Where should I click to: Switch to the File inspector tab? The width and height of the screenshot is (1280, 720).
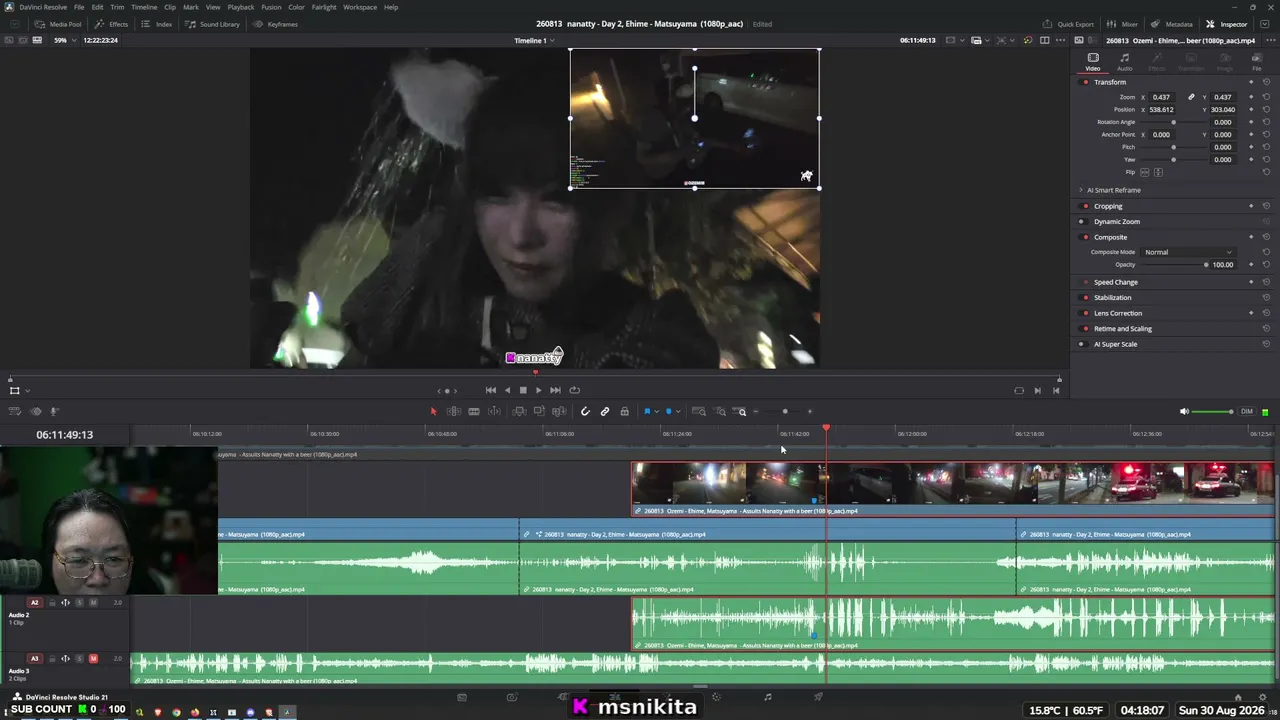(x=1257, y=62)
